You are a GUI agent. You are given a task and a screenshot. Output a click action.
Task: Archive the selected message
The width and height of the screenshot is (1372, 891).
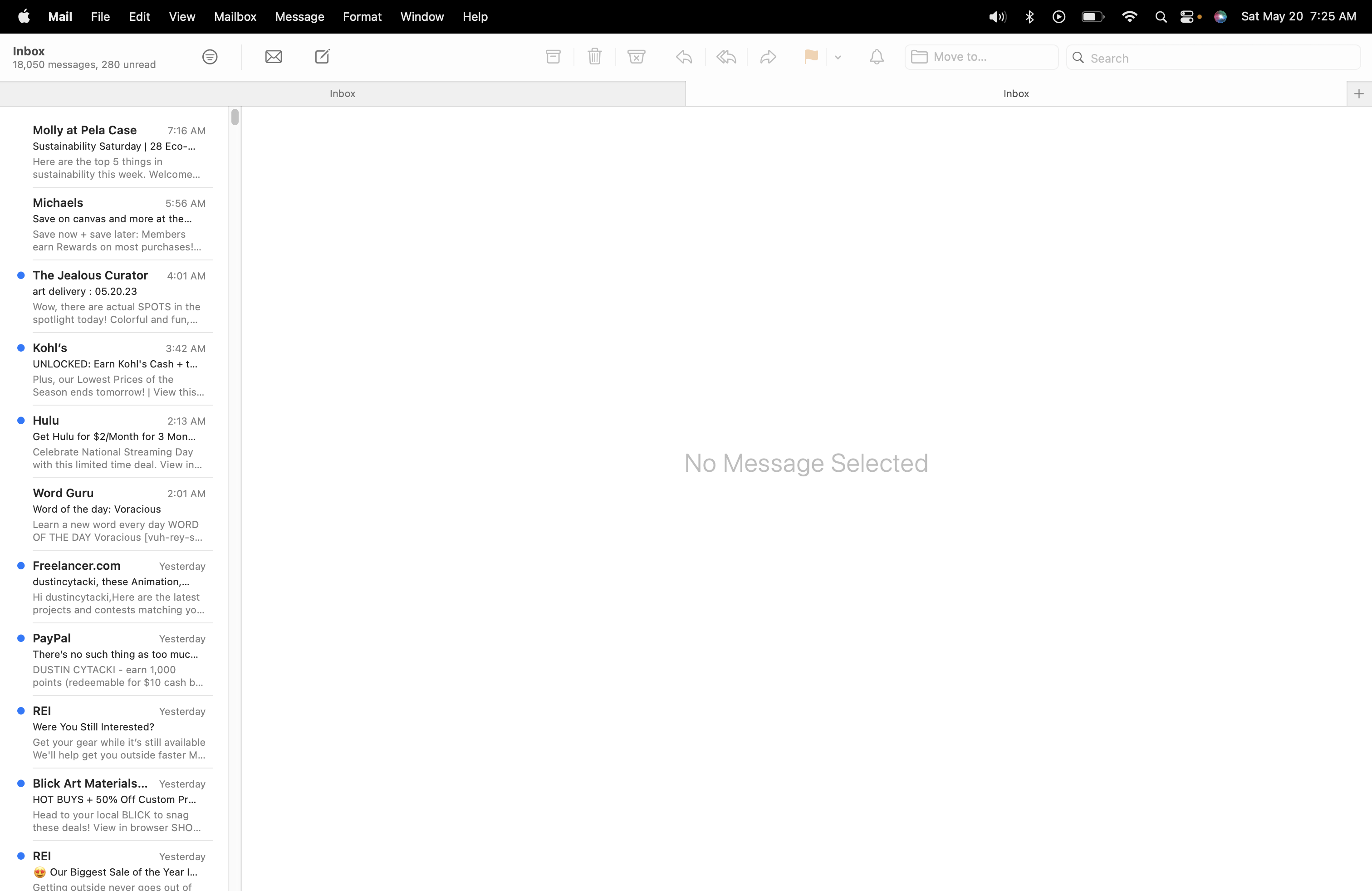[x=553, y=56]
